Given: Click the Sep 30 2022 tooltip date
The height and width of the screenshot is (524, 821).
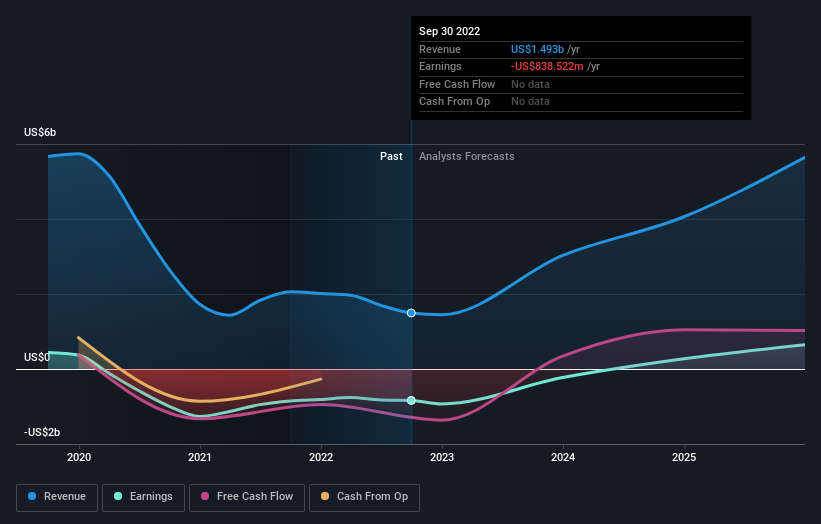Looking at the screenshot, I should pos(449,31).
